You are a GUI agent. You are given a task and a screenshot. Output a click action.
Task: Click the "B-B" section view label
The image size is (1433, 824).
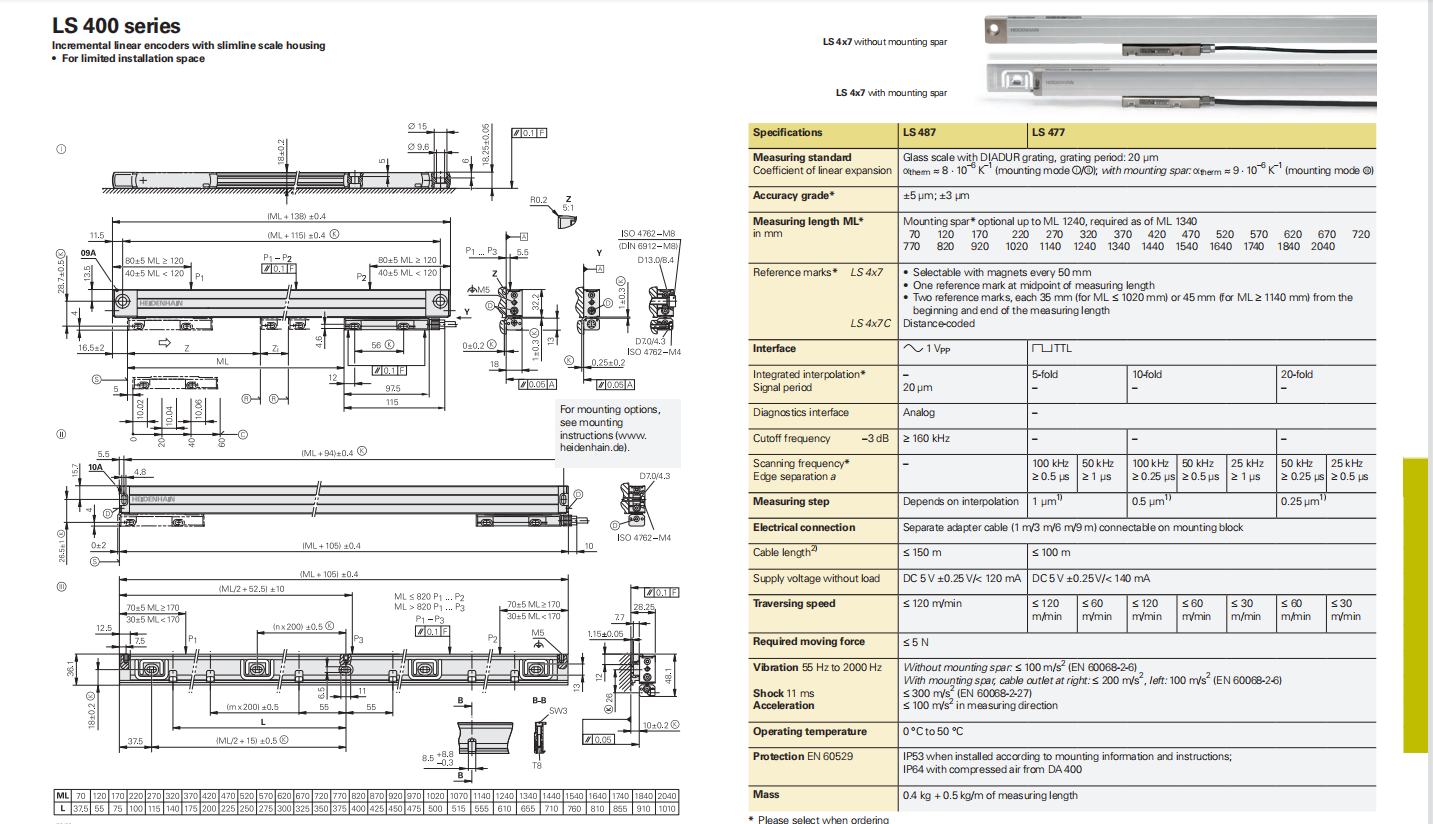coord(539,702)
